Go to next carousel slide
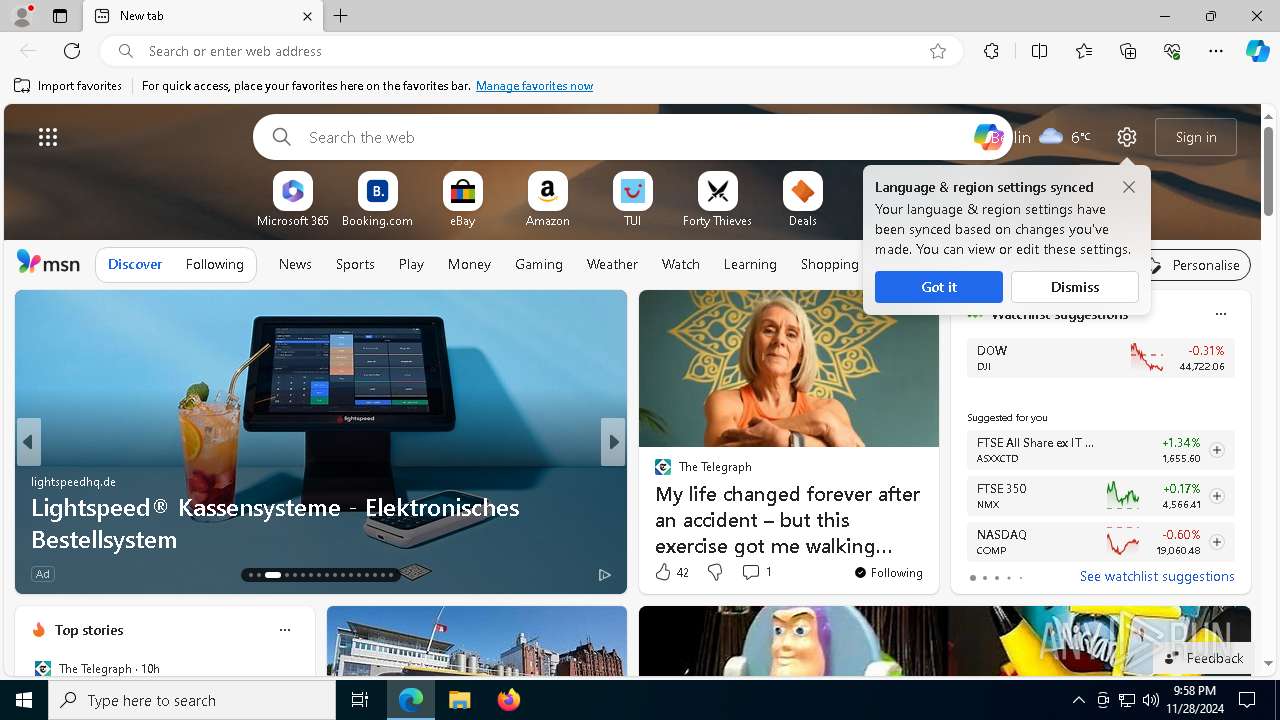The image size is (1280, 720). 613,442
